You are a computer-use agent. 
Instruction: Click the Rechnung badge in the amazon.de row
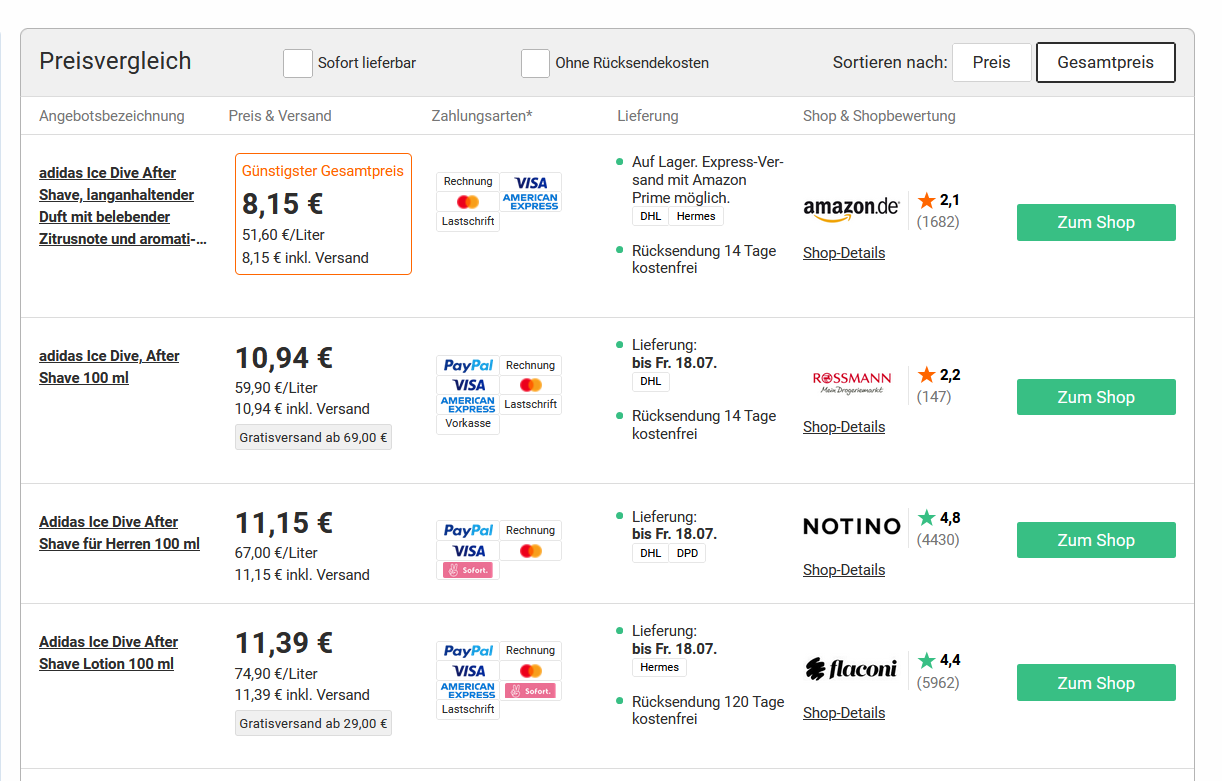pyautogui.click(x=468, y=182)
